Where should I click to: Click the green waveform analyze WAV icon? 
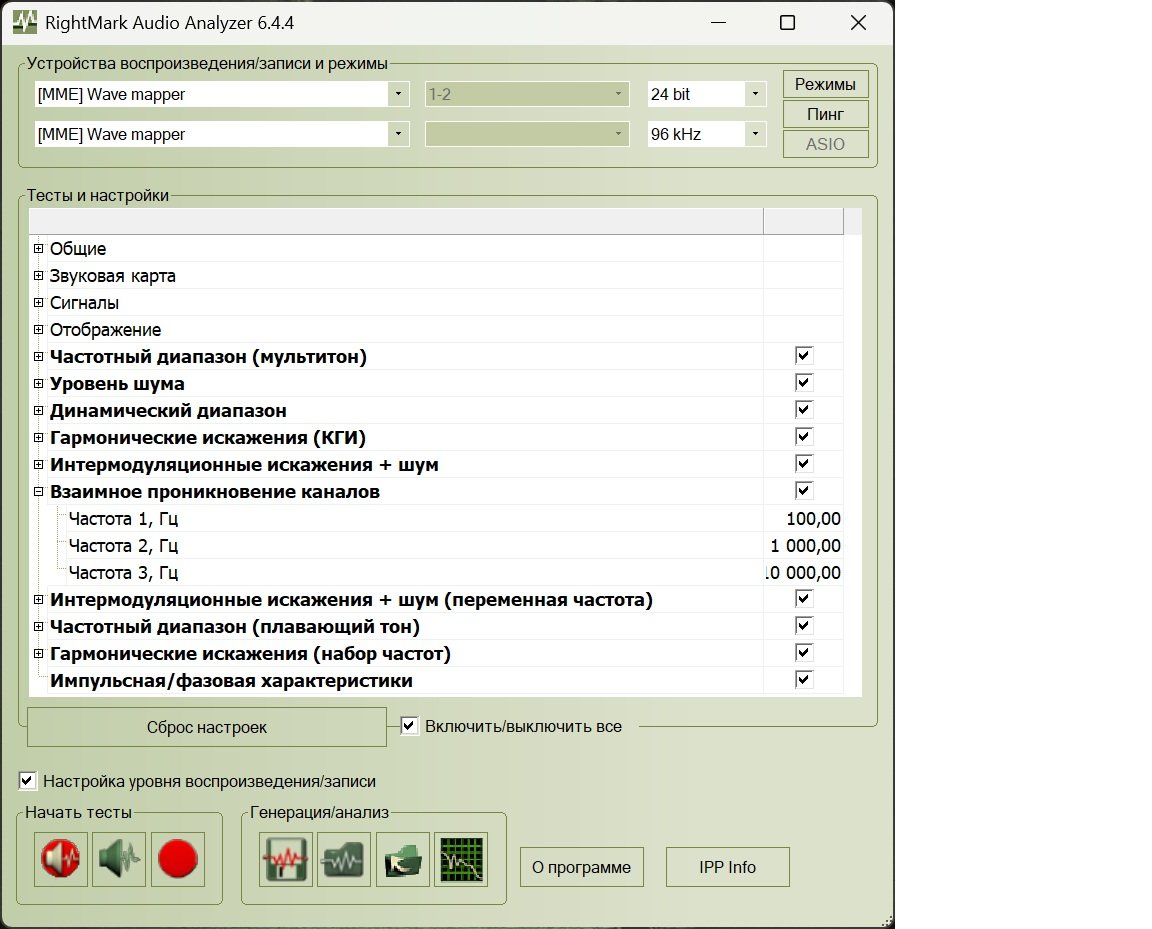coord(344,859)
